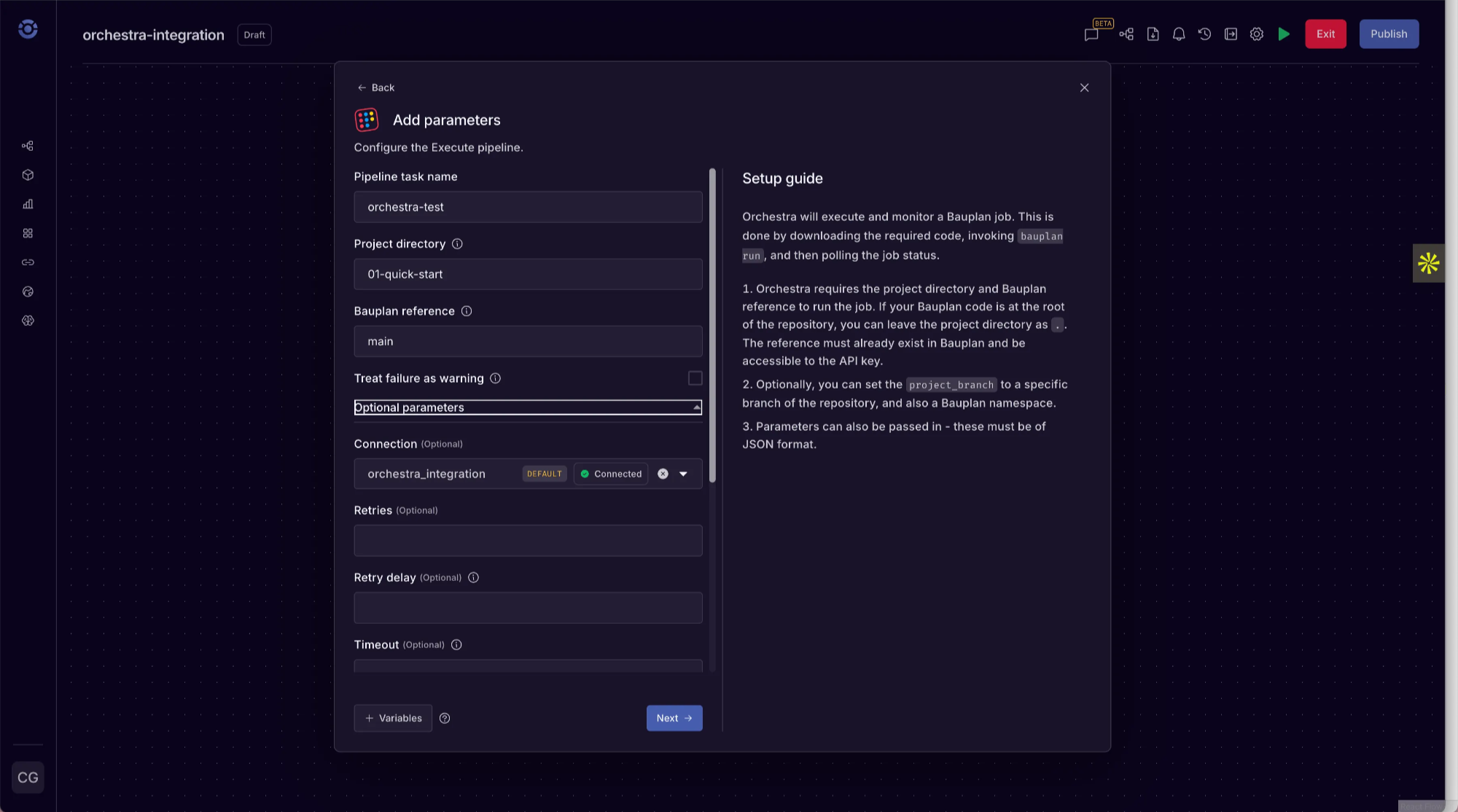
Task: Open the link integrations icon in left sidebar
Action: pyautogui.click(x=28, y=262)
